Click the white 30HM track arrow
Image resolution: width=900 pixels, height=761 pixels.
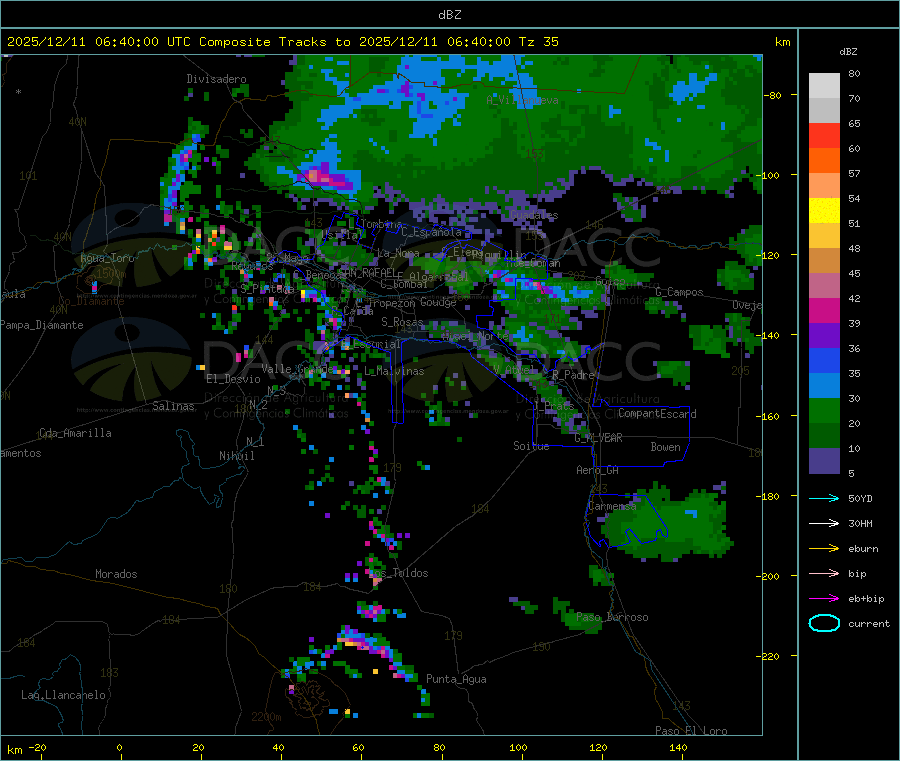(x=824, y=523)
